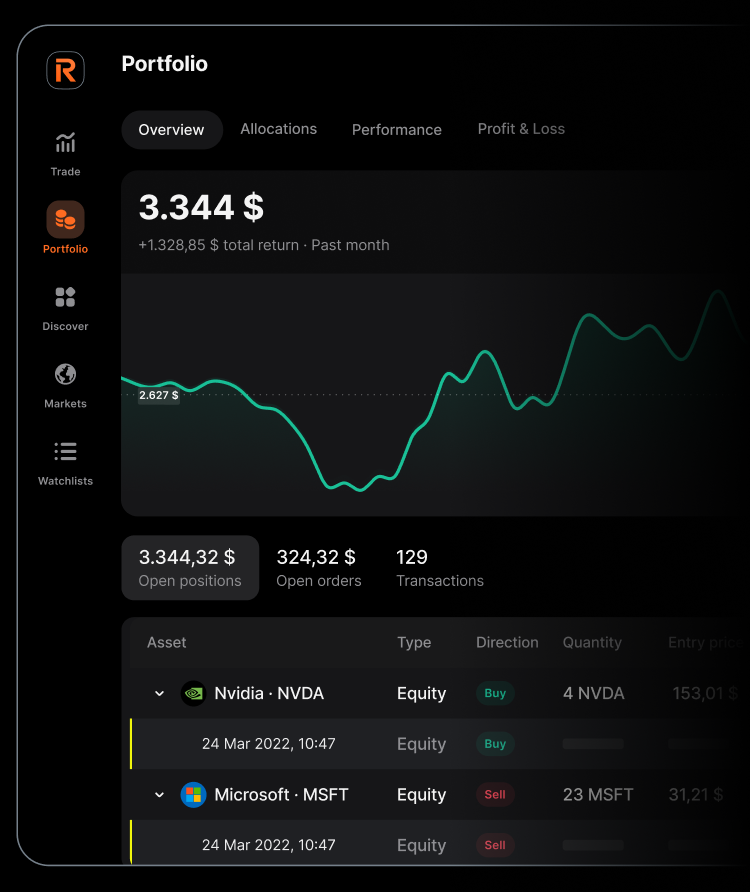750x892 pixels.
Task: Select the Open positions 3.344,32 $ card
Action: coord(190,568)
